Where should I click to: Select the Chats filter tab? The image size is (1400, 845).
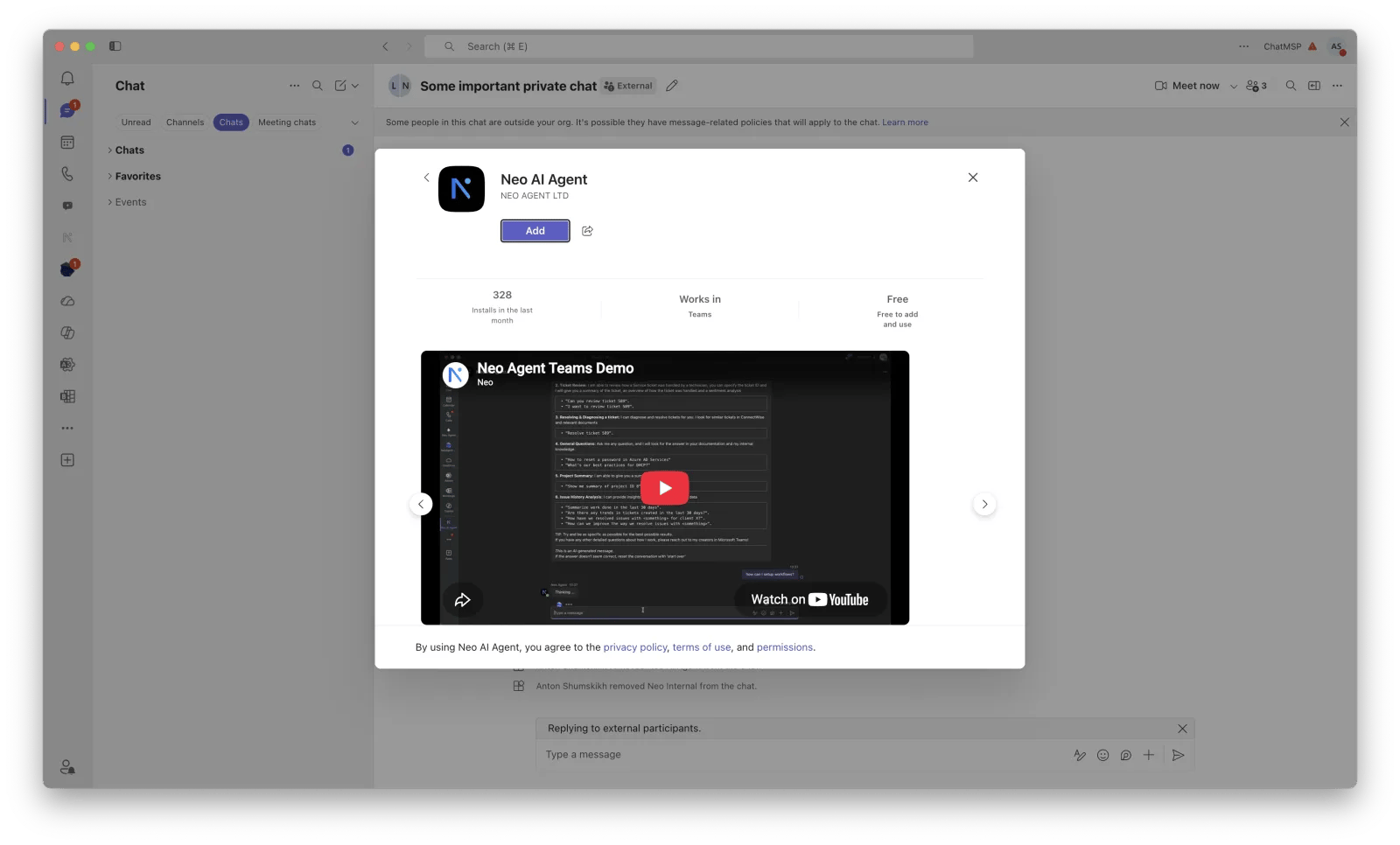(231, 122)
